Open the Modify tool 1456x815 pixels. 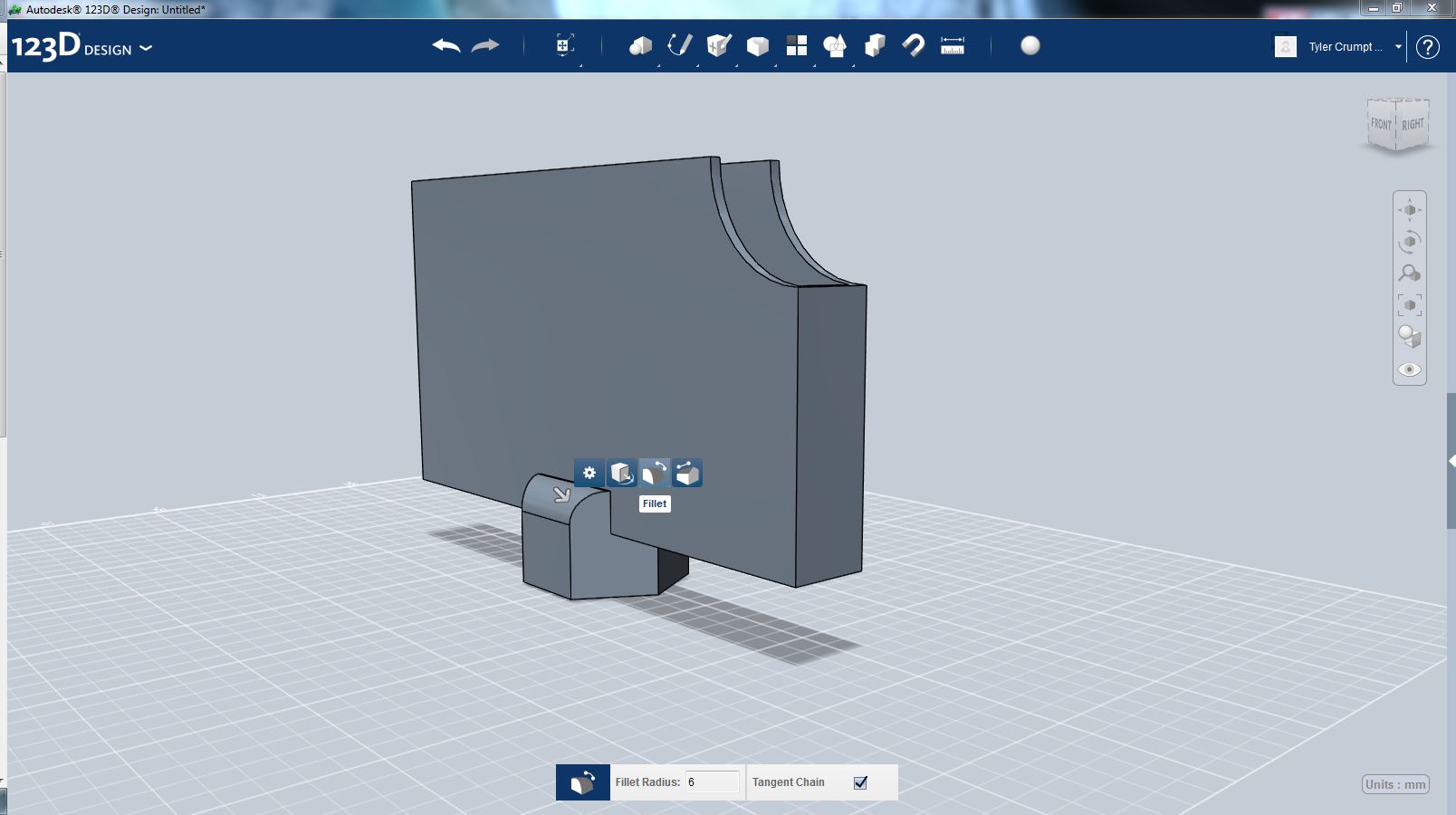[758, 46]
